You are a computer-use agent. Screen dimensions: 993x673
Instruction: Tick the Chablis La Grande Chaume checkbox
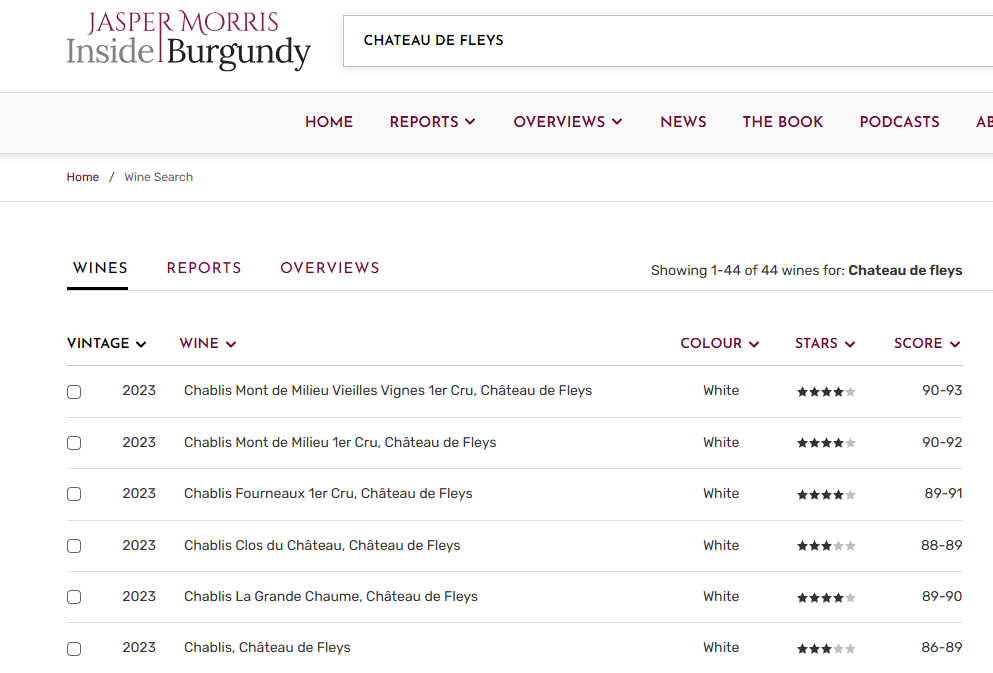(x=74, y=597)
